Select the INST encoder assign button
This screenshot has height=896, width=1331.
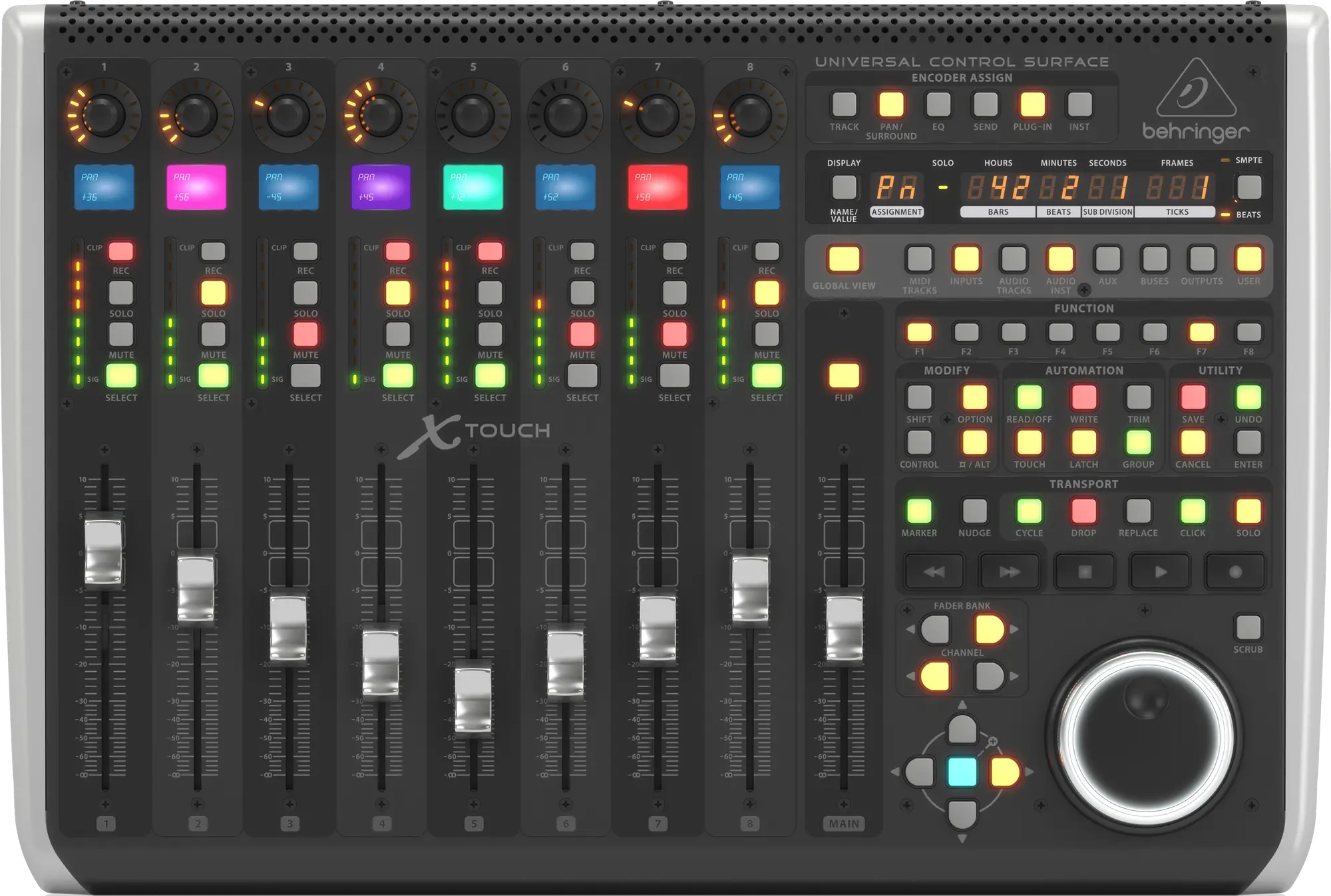pyautogui.click(x=1079, y=104)
